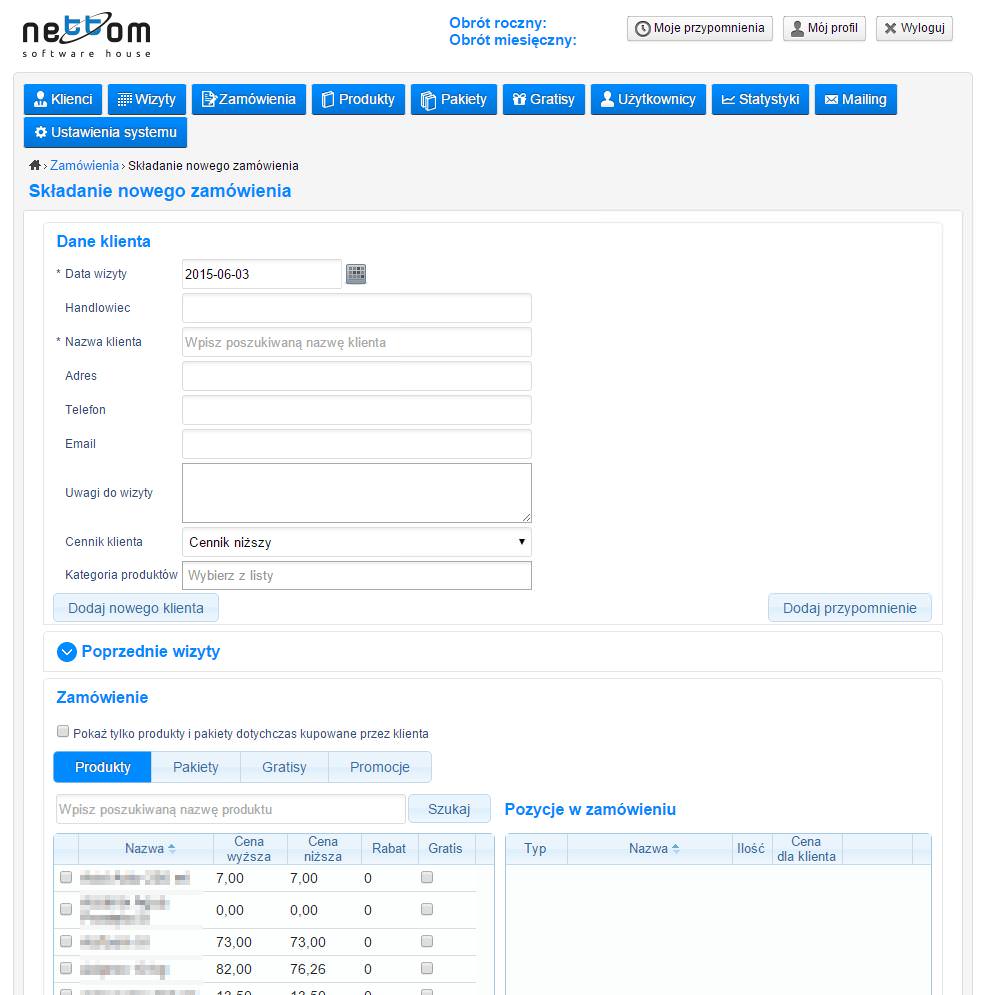Image resolution: width=986 pixels, height=995 pixels.
Task: Click the Dodaj nowego klienta button
Action: [135, 608]
